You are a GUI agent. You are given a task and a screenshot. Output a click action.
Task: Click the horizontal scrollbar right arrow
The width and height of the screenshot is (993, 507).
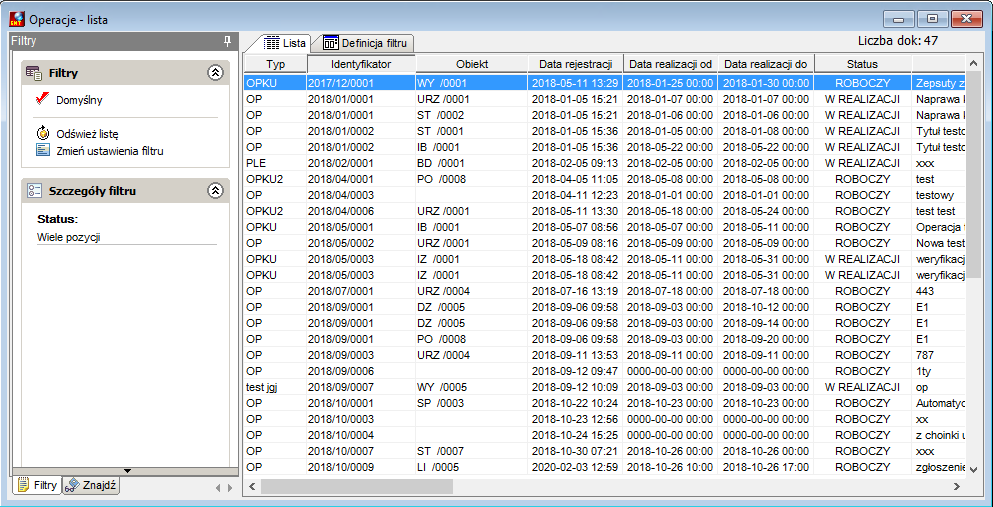coord(957,486)
